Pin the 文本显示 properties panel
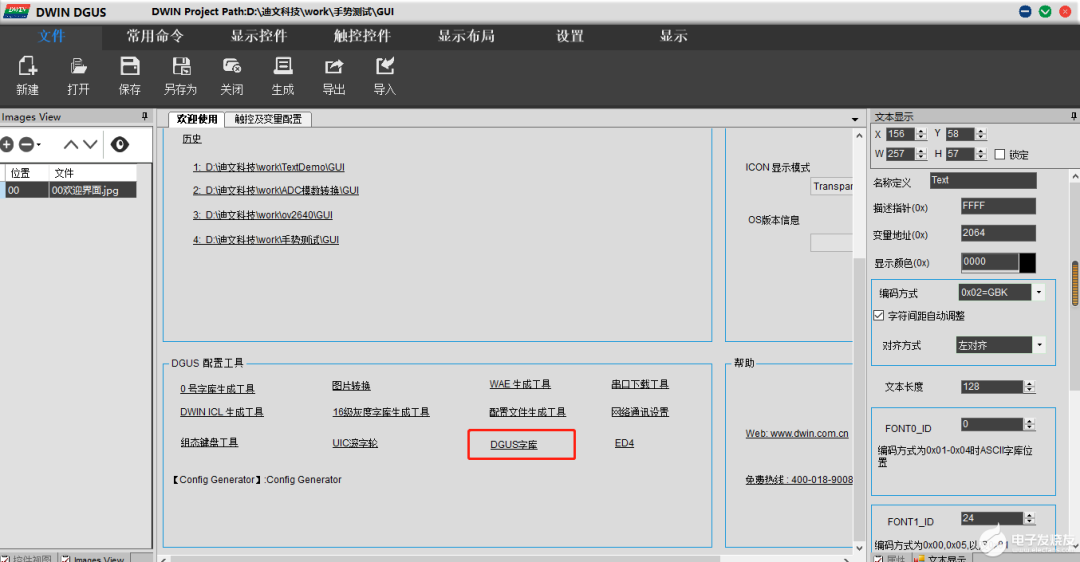The image size is (1080, 562). (1074, 116)
